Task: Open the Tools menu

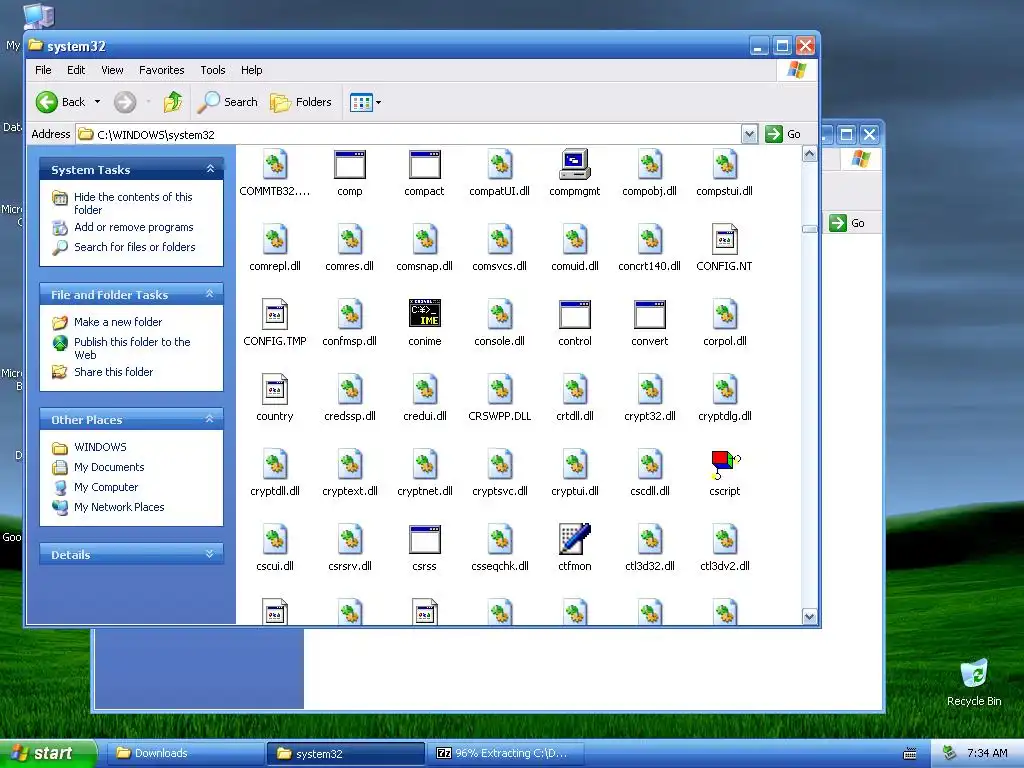Action: tap(213, 70)
